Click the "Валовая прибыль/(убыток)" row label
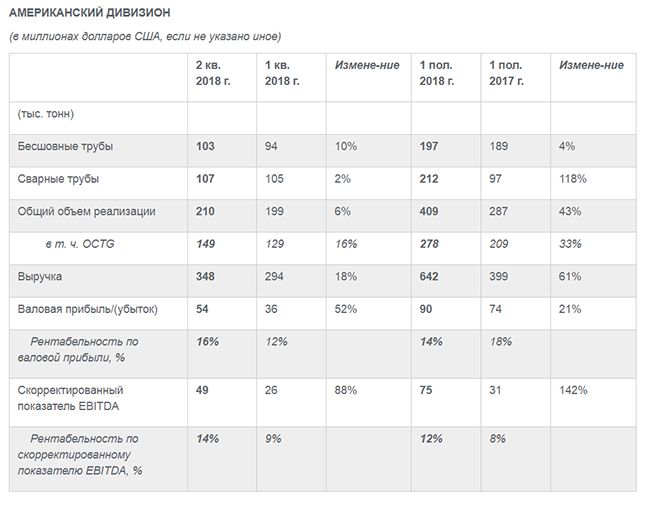The width and height of the screenshot is (650, 509). [x=88, y=309]
